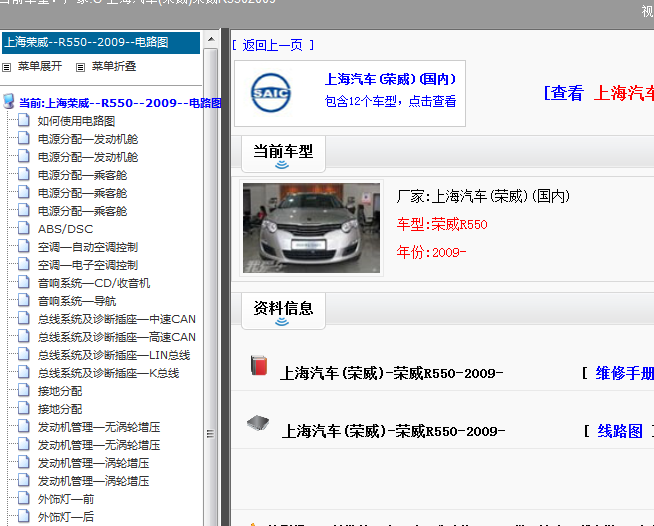Open 外饰灯—后 diagram
The height and width of the screenshot is (526, 654).
(65, 517)
